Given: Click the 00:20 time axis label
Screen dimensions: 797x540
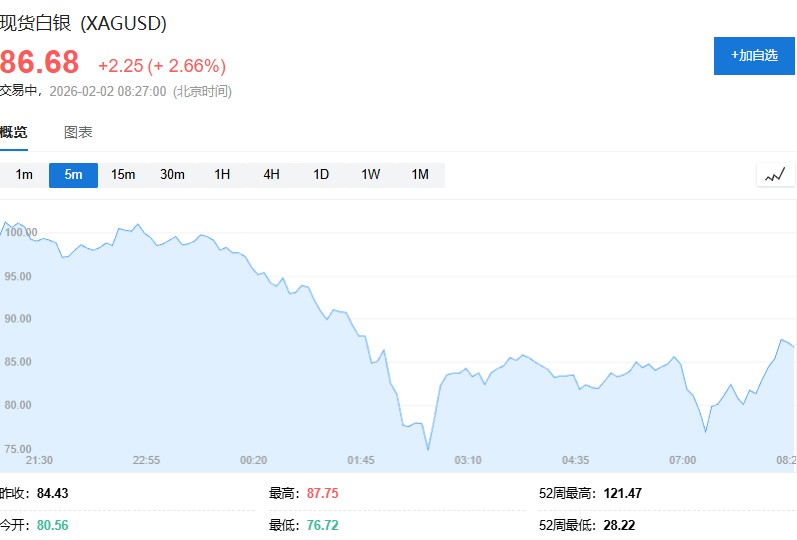Looking at the screenshot, I should point(253,460).
